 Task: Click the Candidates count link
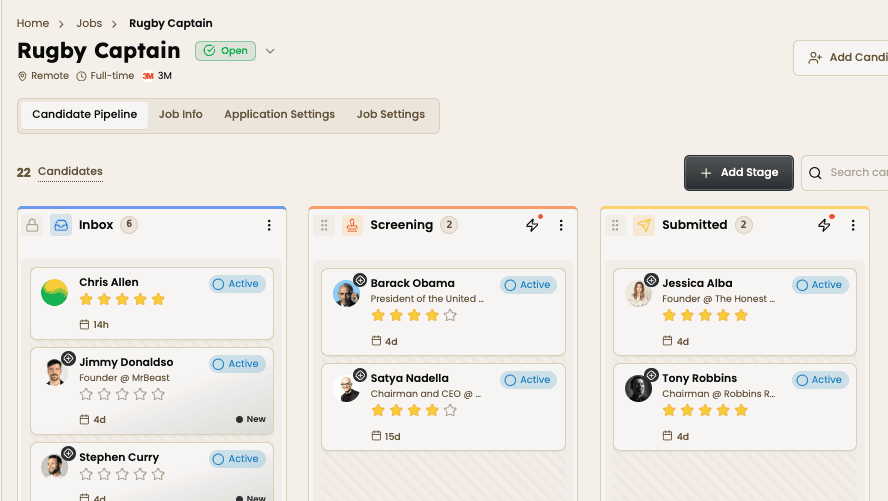(x=70, y=172)
